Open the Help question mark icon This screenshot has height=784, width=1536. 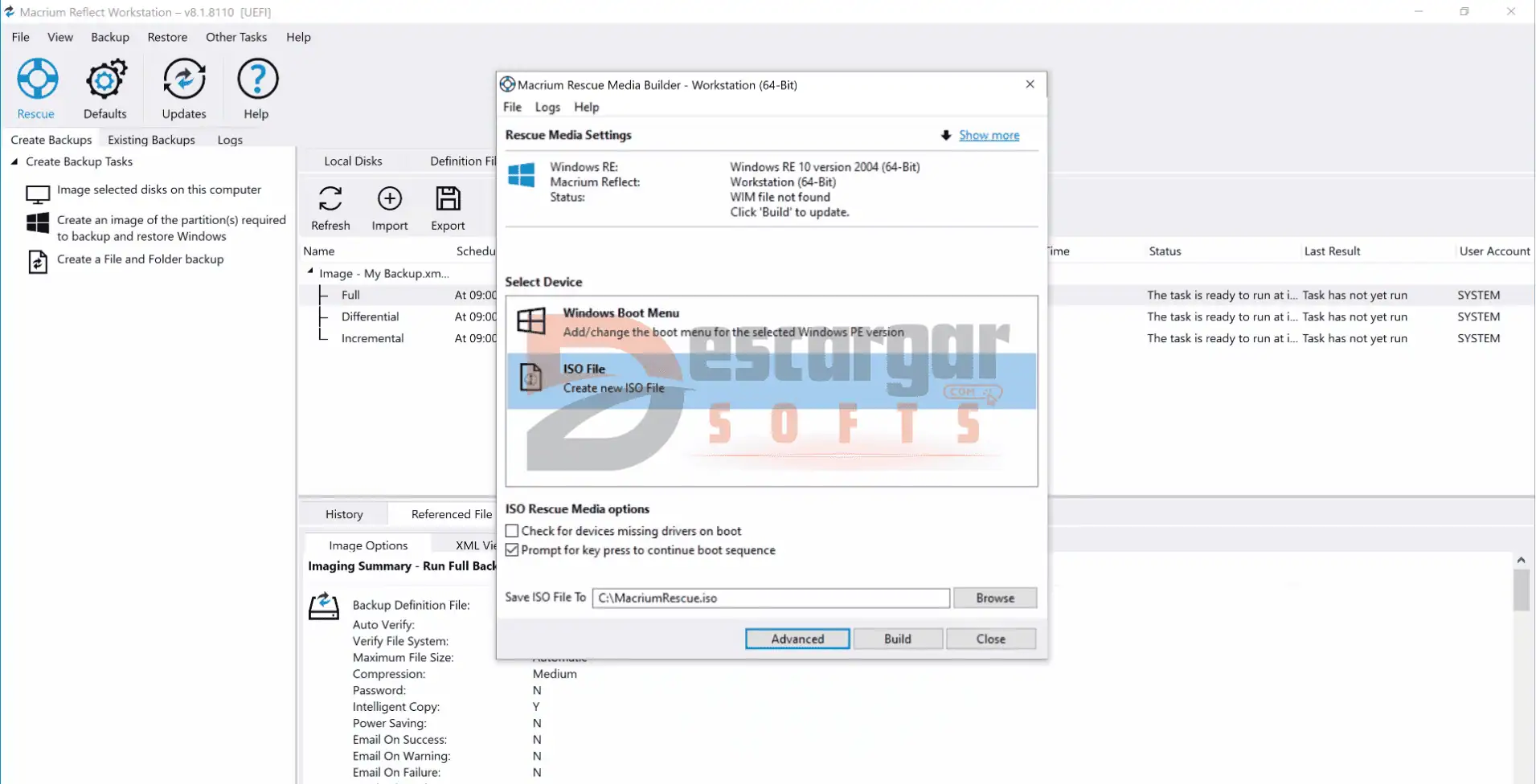coord(257,79)
